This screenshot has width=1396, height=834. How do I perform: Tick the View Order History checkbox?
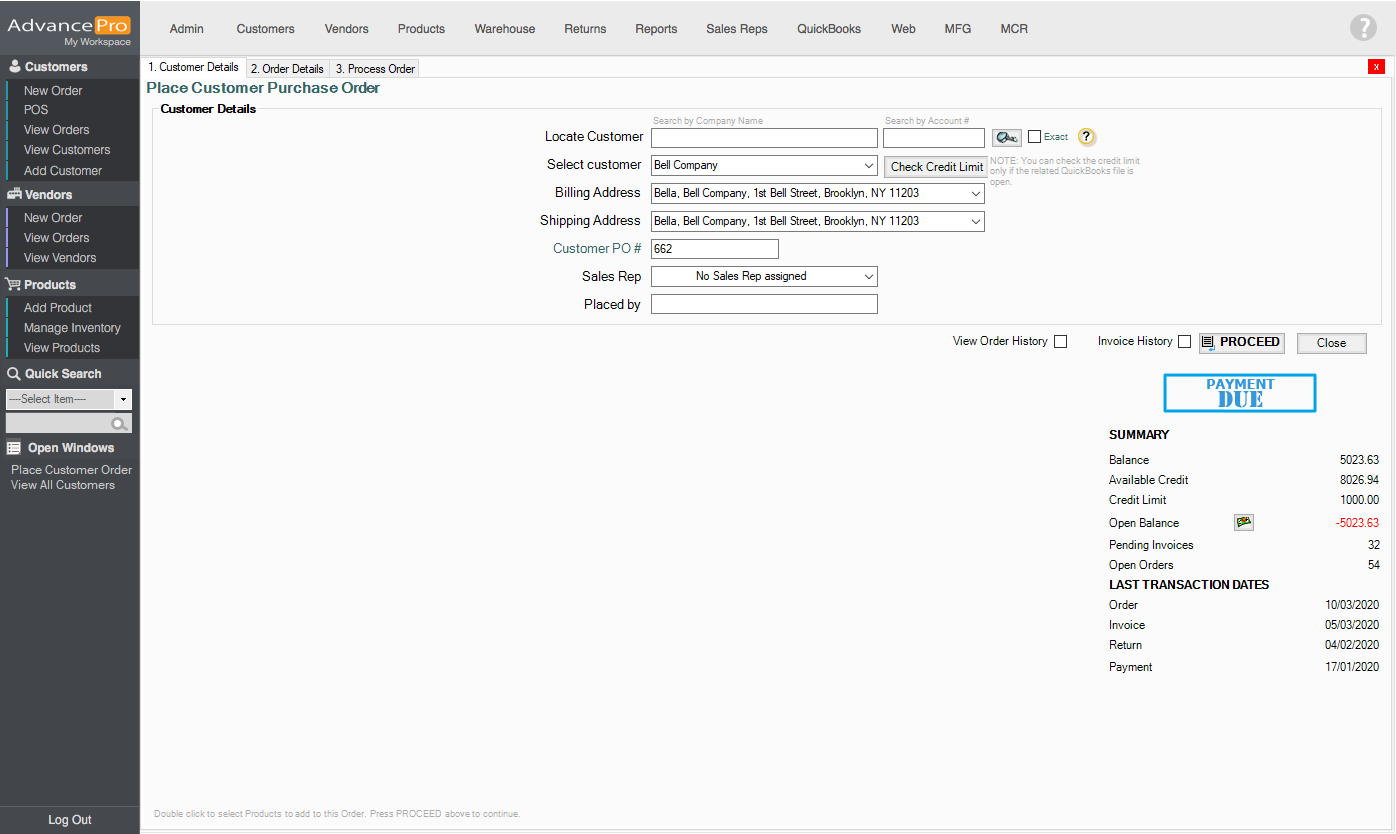click(x=1061, y=342)
